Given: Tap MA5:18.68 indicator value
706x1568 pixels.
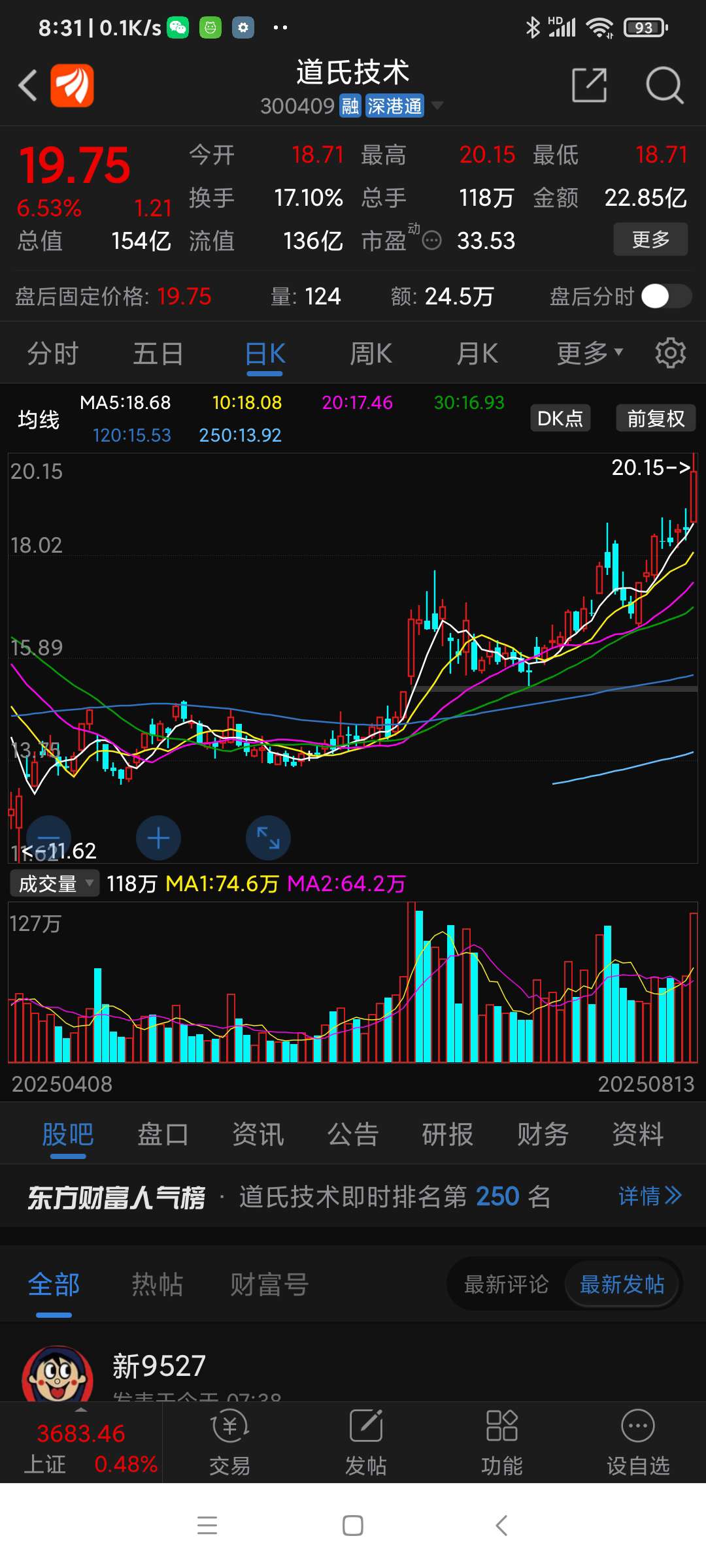Looking at the screenshot, I should pyautogui.click(x=125, y=402).
